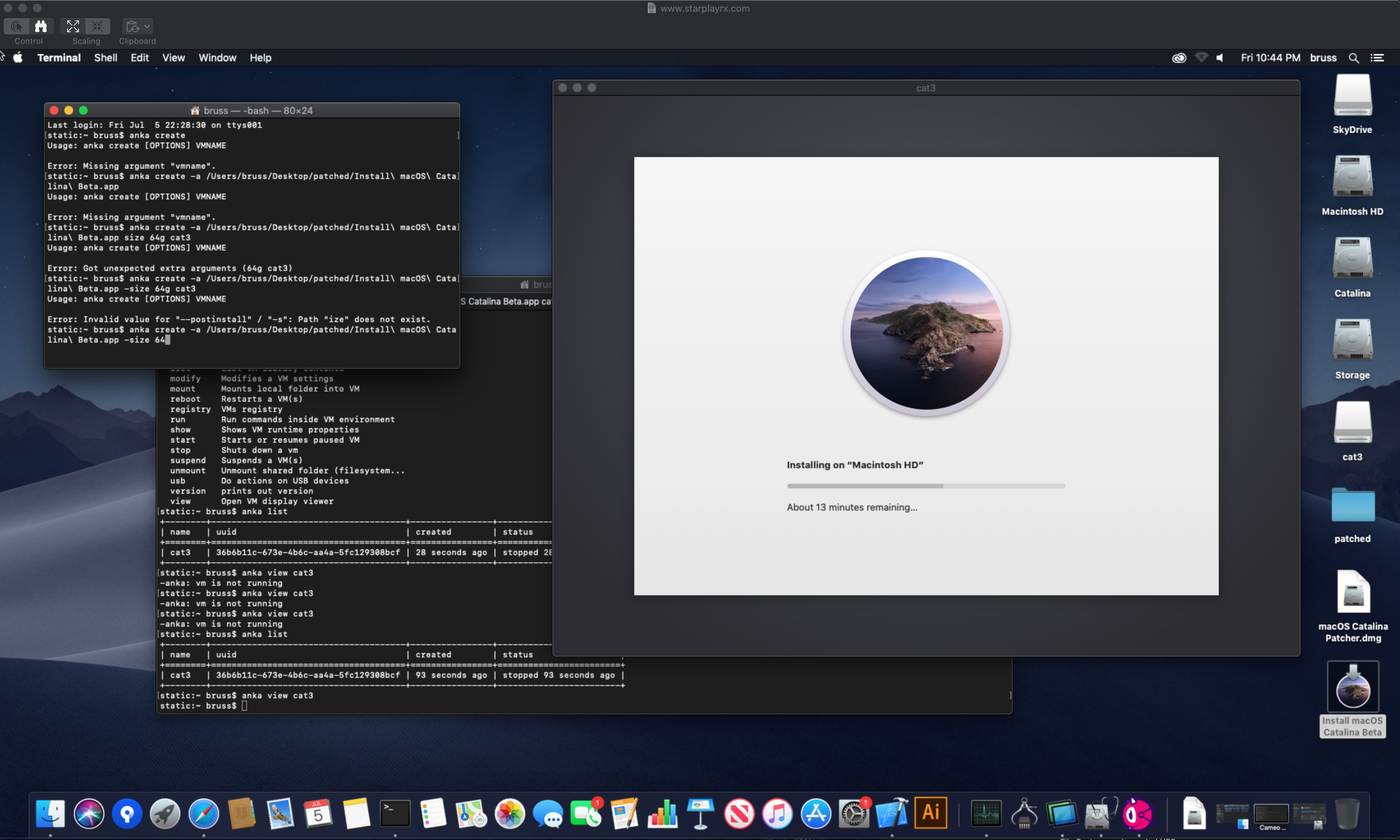
Task: Select macOS Catalina Patcher.dmg file
Action: [1353, 606]
